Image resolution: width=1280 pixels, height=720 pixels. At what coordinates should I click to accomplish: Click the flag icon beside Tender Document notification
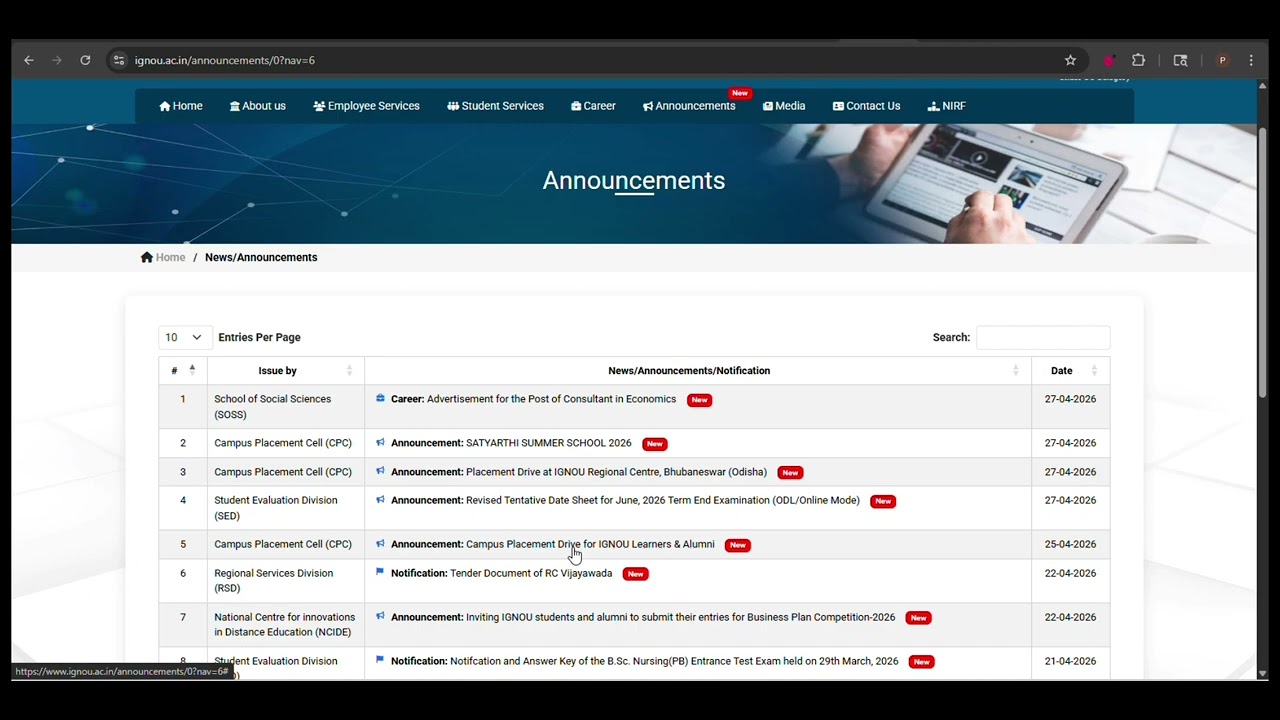pyautogui.click(x=380, y=572)
